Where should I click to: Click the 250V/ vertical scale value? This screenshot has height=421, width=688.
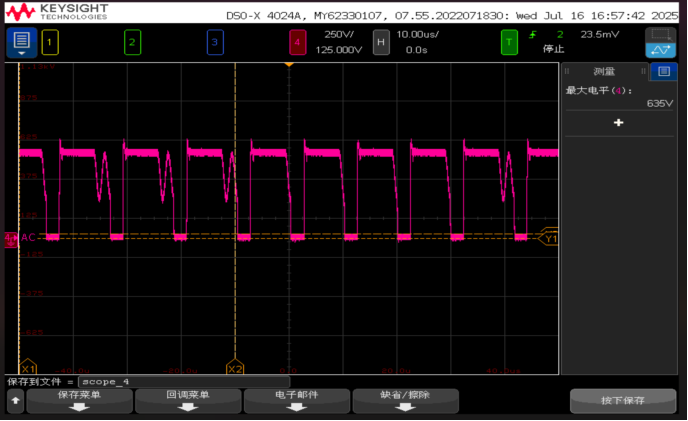click(339, 35)
